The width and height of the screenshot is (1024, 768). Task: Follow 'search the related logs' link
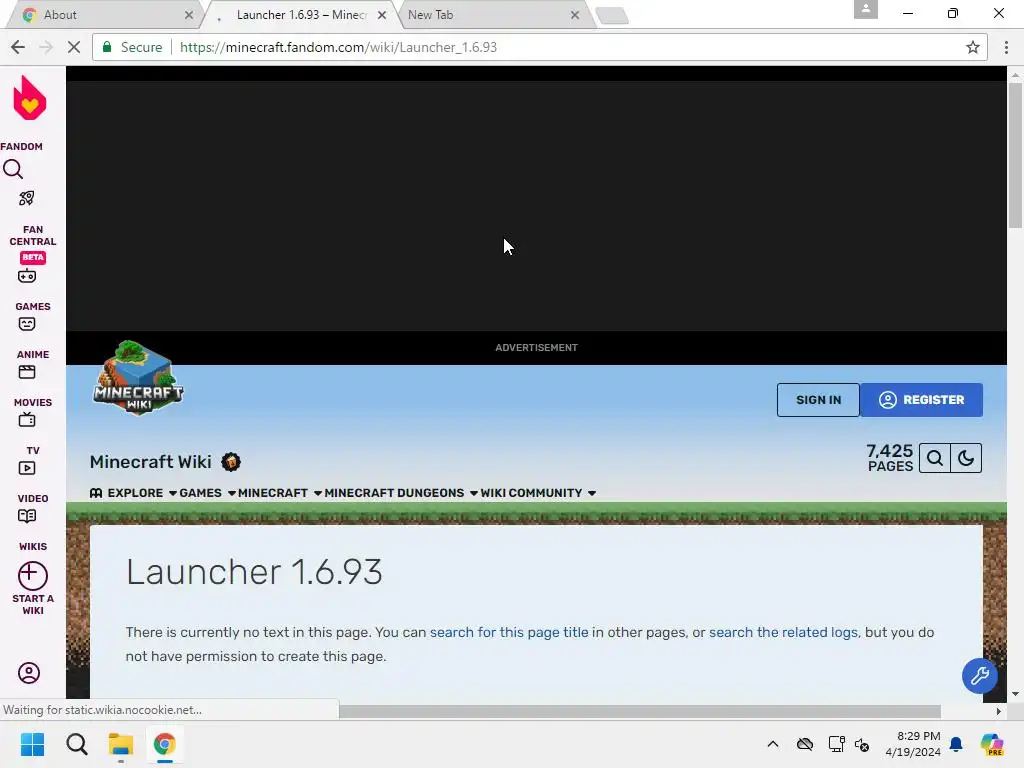point(783,632)
